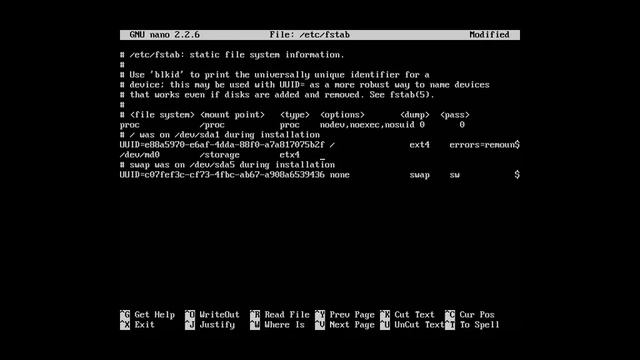This screenshot has width=640, height=360.
Task: Click the '<file system>' column header
Action: click(x=162, y=115)
